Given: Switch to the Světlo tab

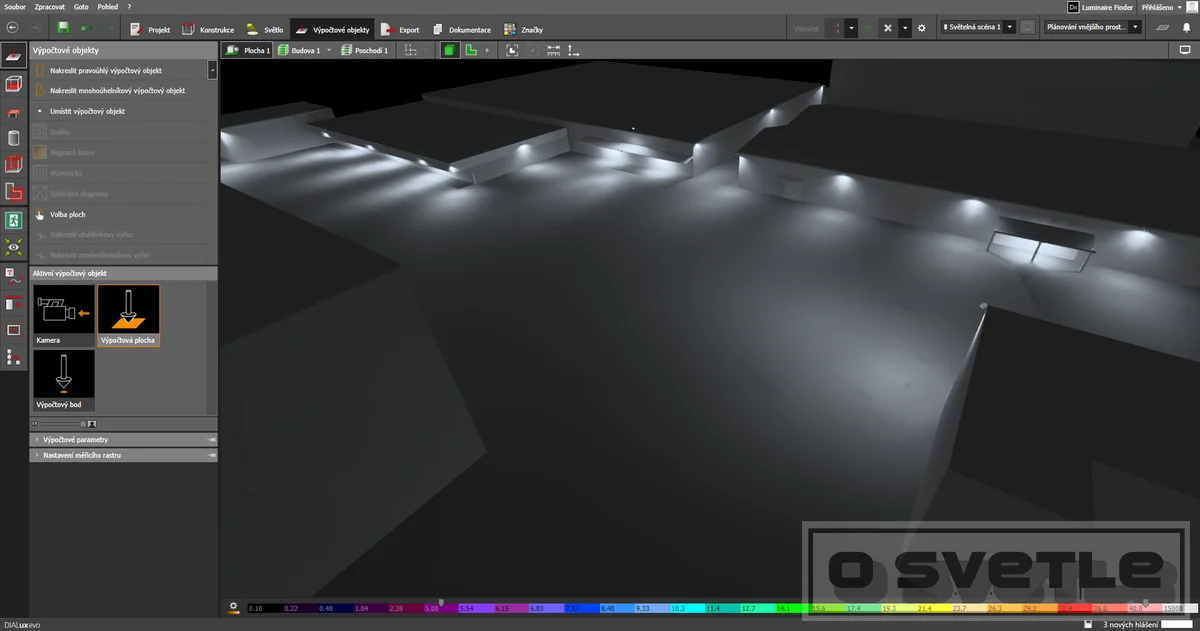Looking at the screenshot, I should [265, 29].
